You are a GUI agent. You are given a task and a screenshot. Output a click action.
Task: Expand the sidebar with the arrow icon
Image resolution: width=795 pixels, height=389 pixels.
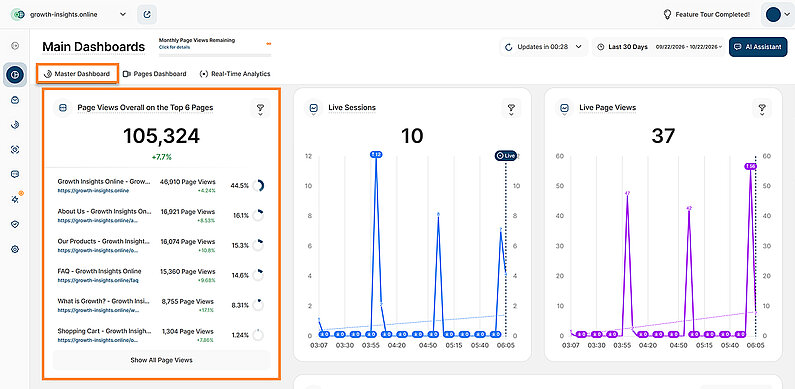point(15,46)
